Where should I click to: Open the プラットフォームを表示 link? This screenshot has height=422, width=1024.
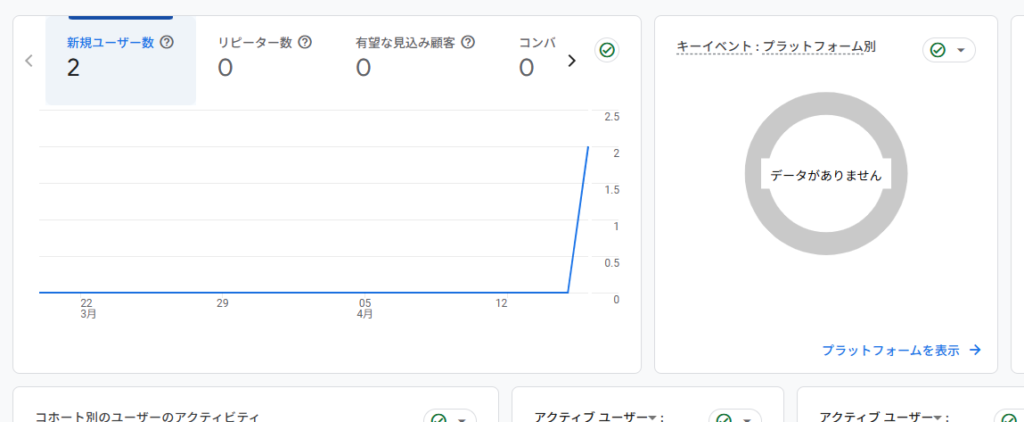coord(890,350)
